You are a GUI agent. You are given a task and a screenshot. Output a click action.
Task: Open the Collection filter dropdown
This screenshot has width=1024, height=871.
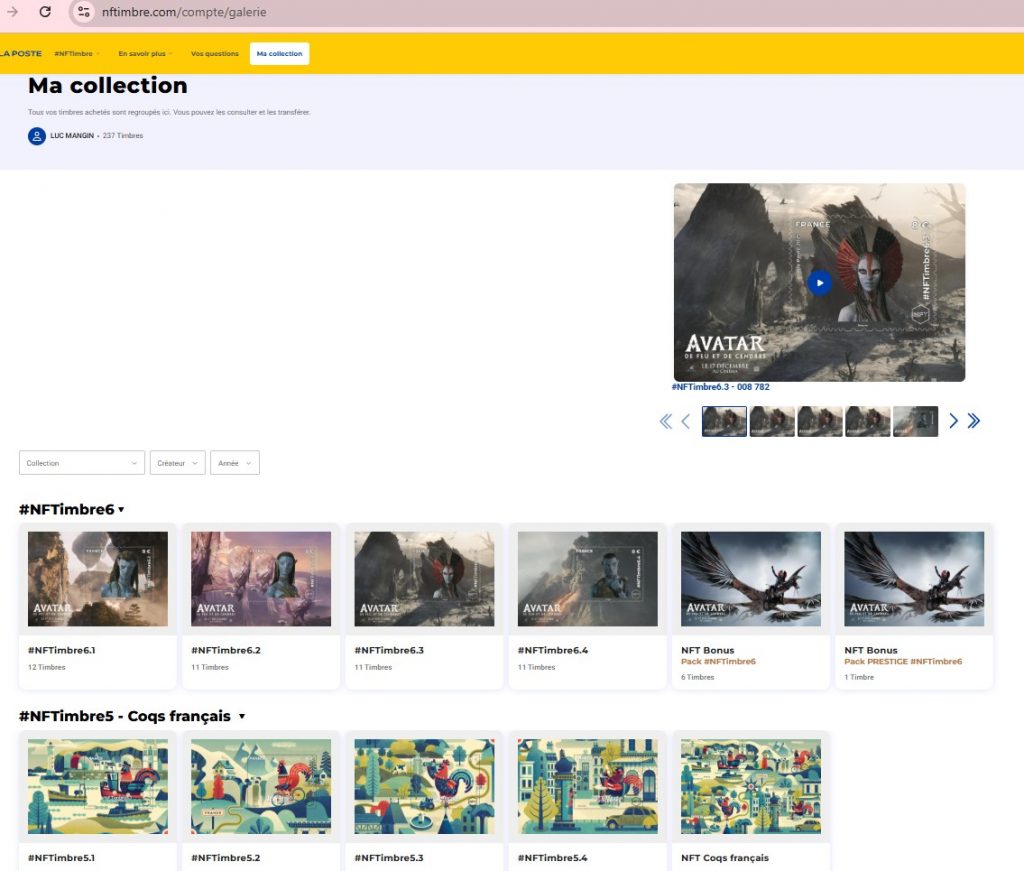tap(82, 463)
